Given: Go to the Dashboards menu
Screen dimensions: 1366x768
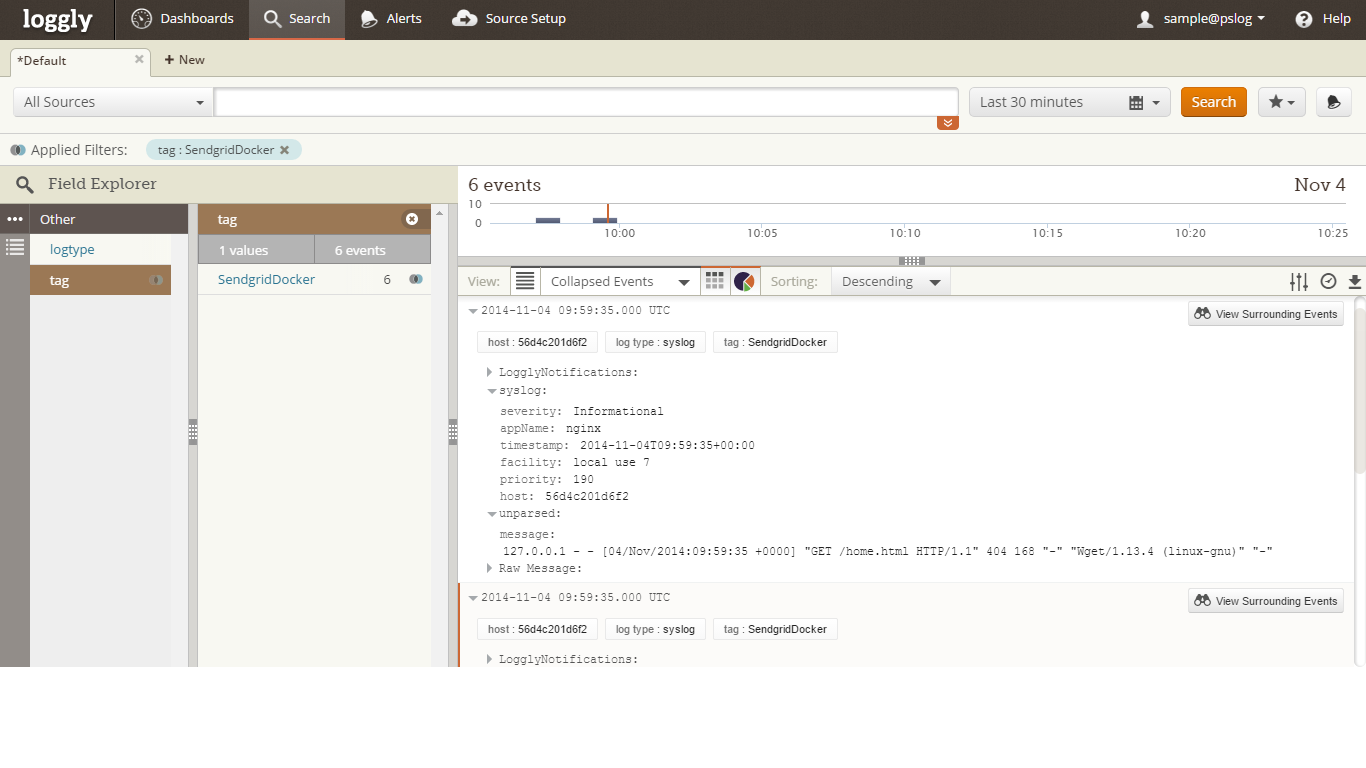Looking at the screenshot, I should click(x=182, y=19).
